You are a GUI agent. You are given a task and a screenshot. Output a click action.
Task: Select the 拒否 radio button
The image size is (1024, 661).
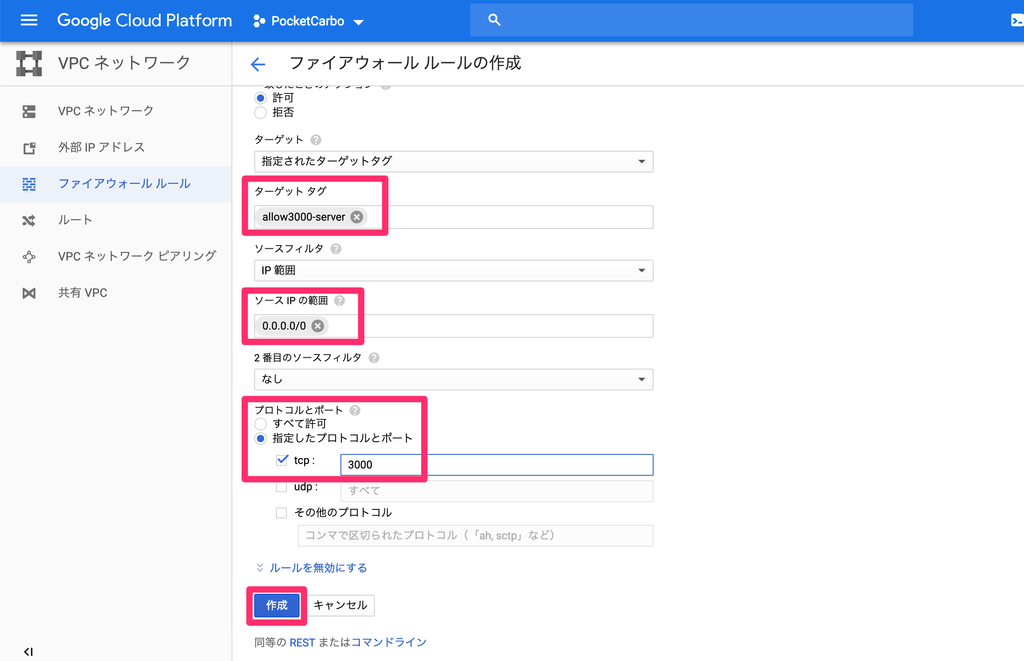pos(261,112)
